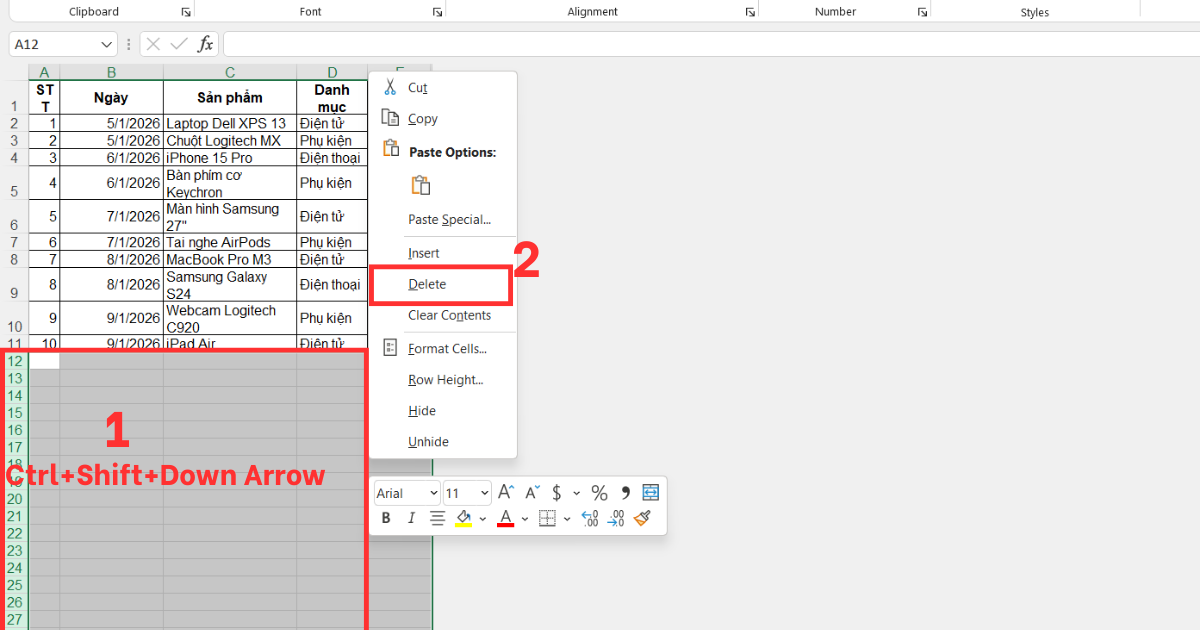Toggle Bold in the mini toolbar

pyautogui.click(x=386, y=518)
